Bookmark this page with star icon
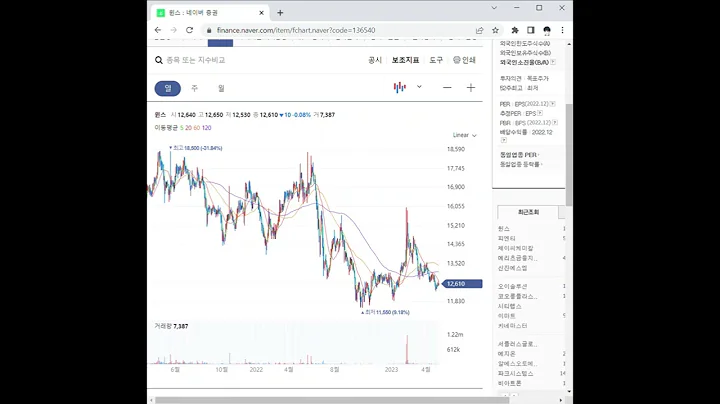Viewport: 720px width, 404px height. coord(495,30)
